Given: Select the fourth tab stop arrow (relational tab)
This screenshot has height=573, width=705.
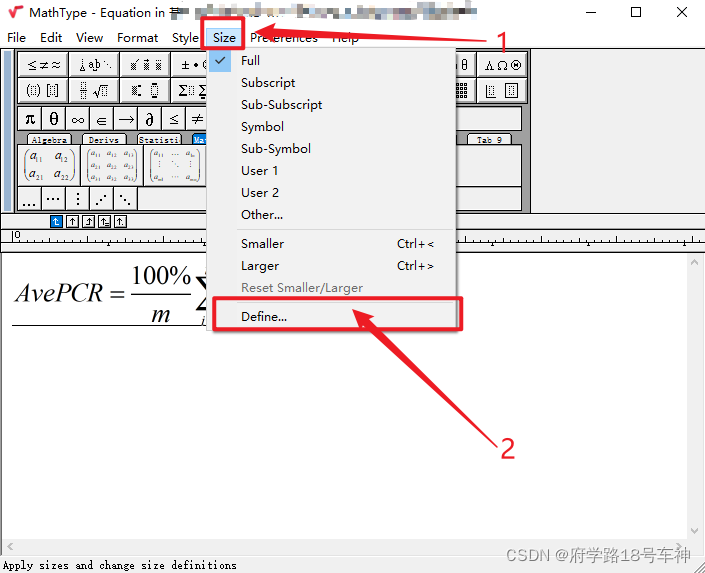Looking at the screenshot, I should click(104, 222).
